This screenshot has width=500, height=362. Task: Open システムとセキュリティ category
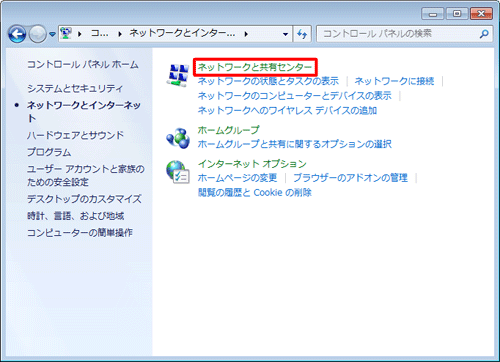(x=75, y=88)
